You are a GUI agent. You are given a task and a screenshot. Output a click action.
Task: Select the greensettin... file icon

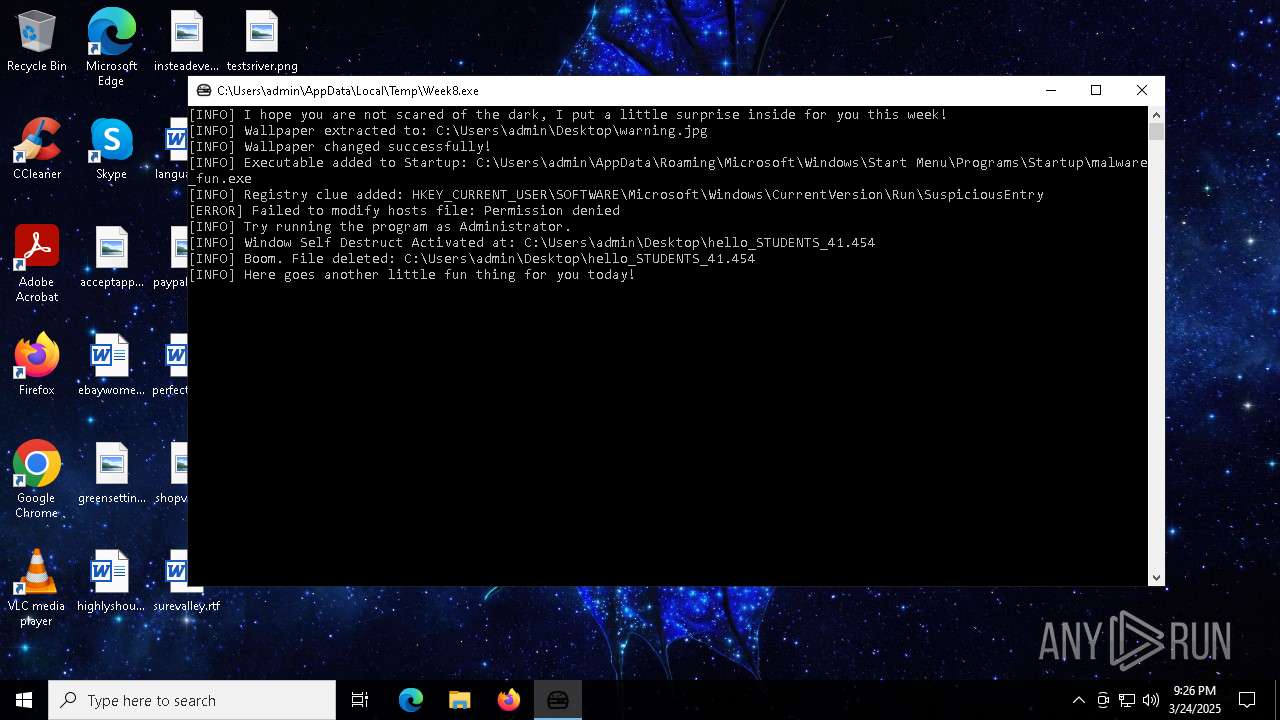click(111, 473)
